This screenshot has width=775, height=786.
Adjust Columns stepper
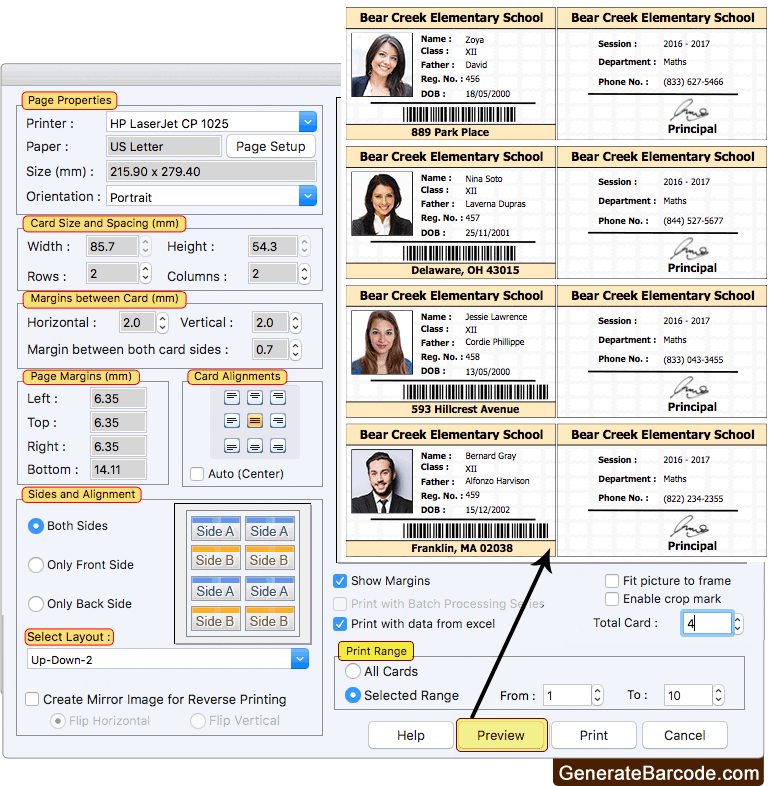click(304, 274)
